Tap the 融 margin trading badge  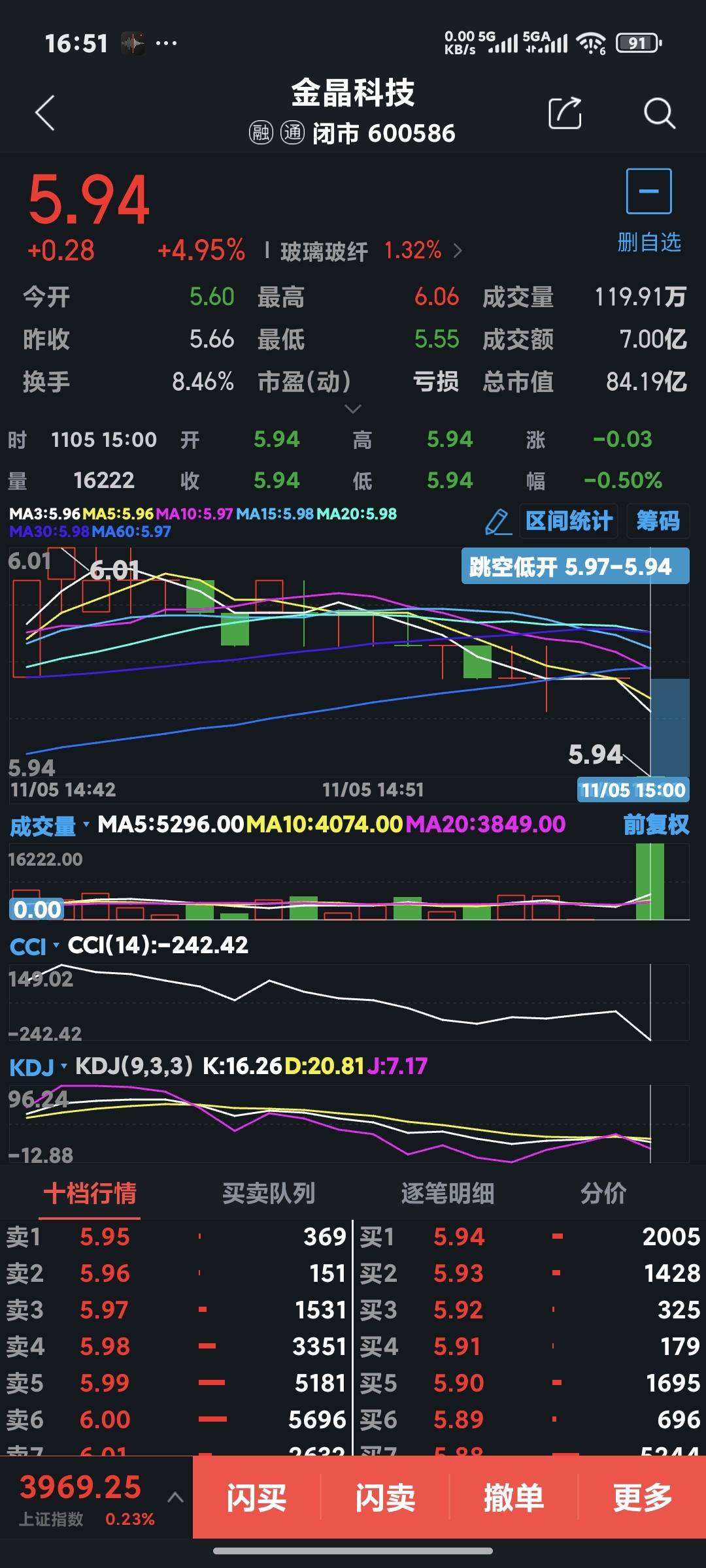(x=261, y=133)
